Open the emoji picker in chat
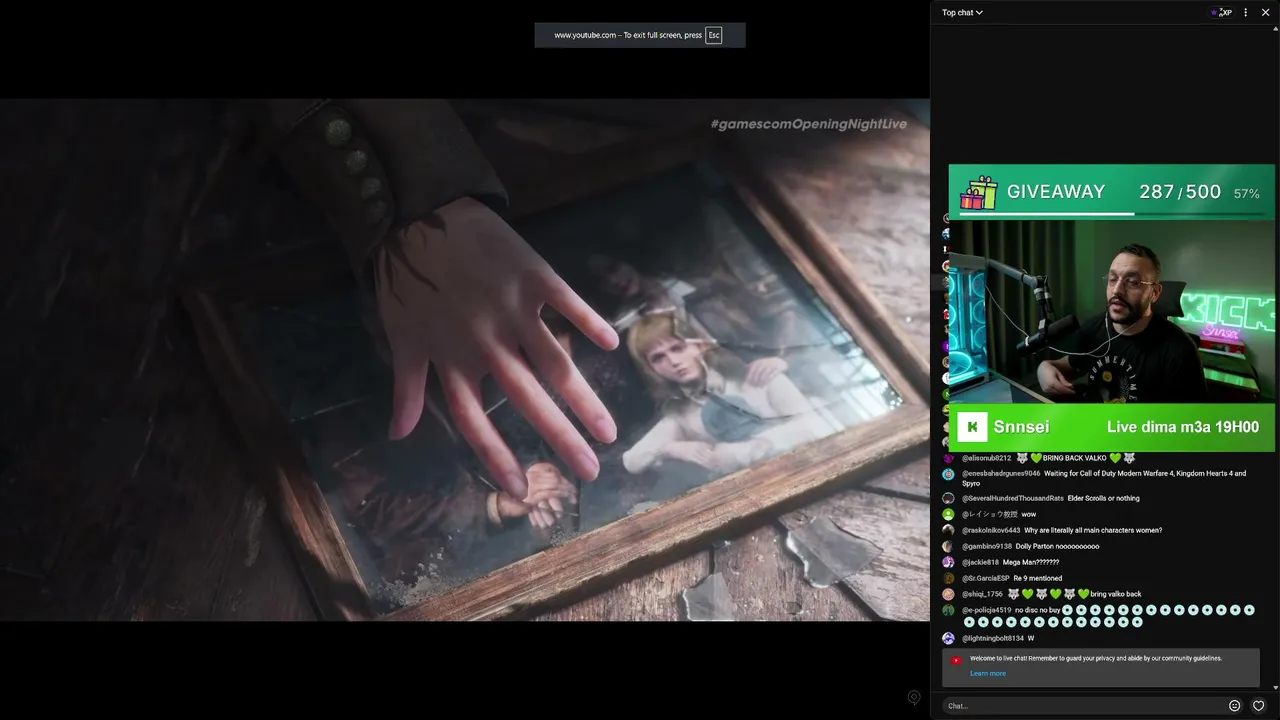The image size is (1280, 720). coord(1234,706)
